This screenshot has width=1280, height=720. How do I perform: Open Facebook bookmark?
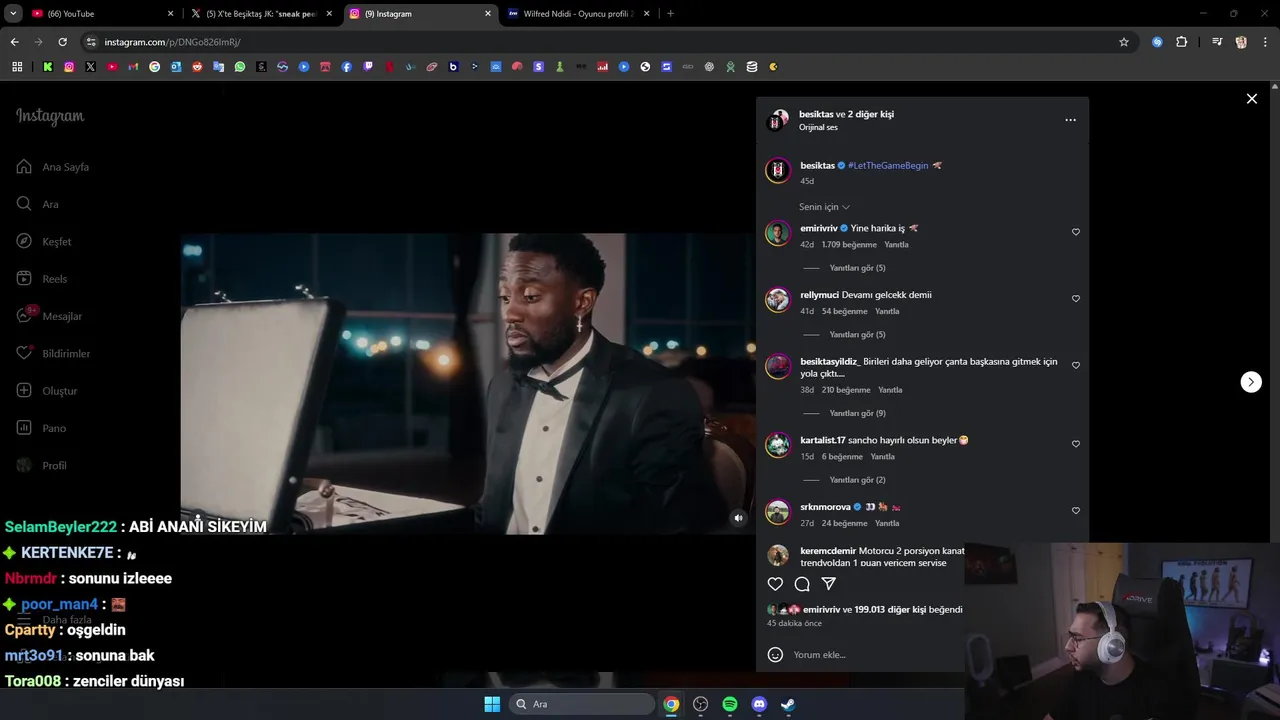[347, 67]
